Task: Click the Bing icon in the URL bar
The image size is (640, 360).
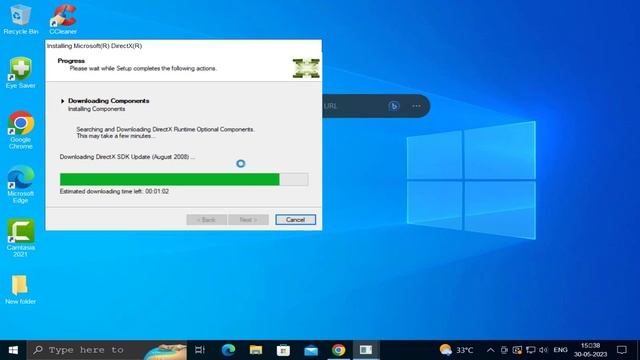Action: pyautogui.click(x=394, y=106)
